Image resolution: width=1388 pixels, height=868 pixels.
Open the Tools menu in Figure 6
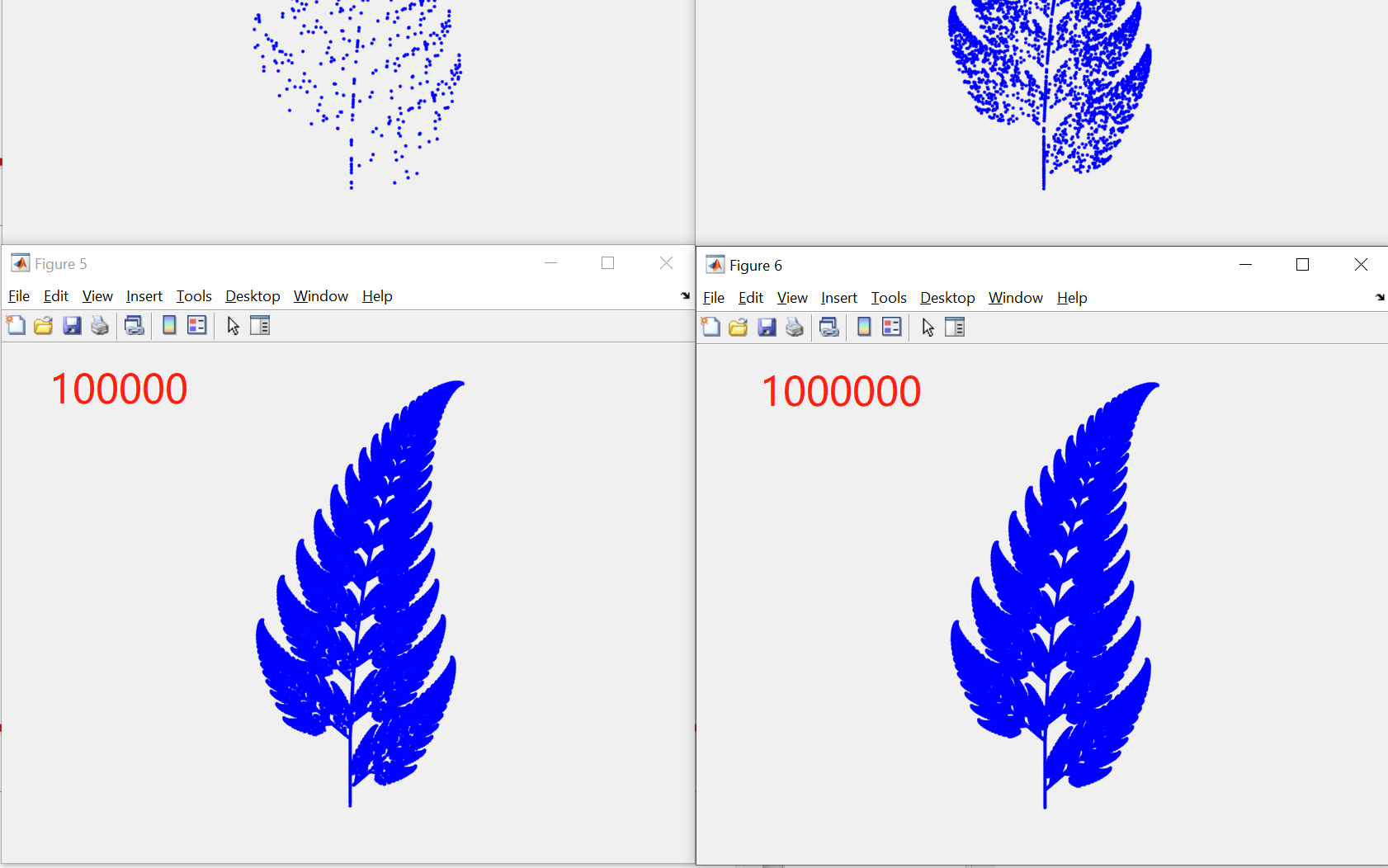click(x=889, y=298)
